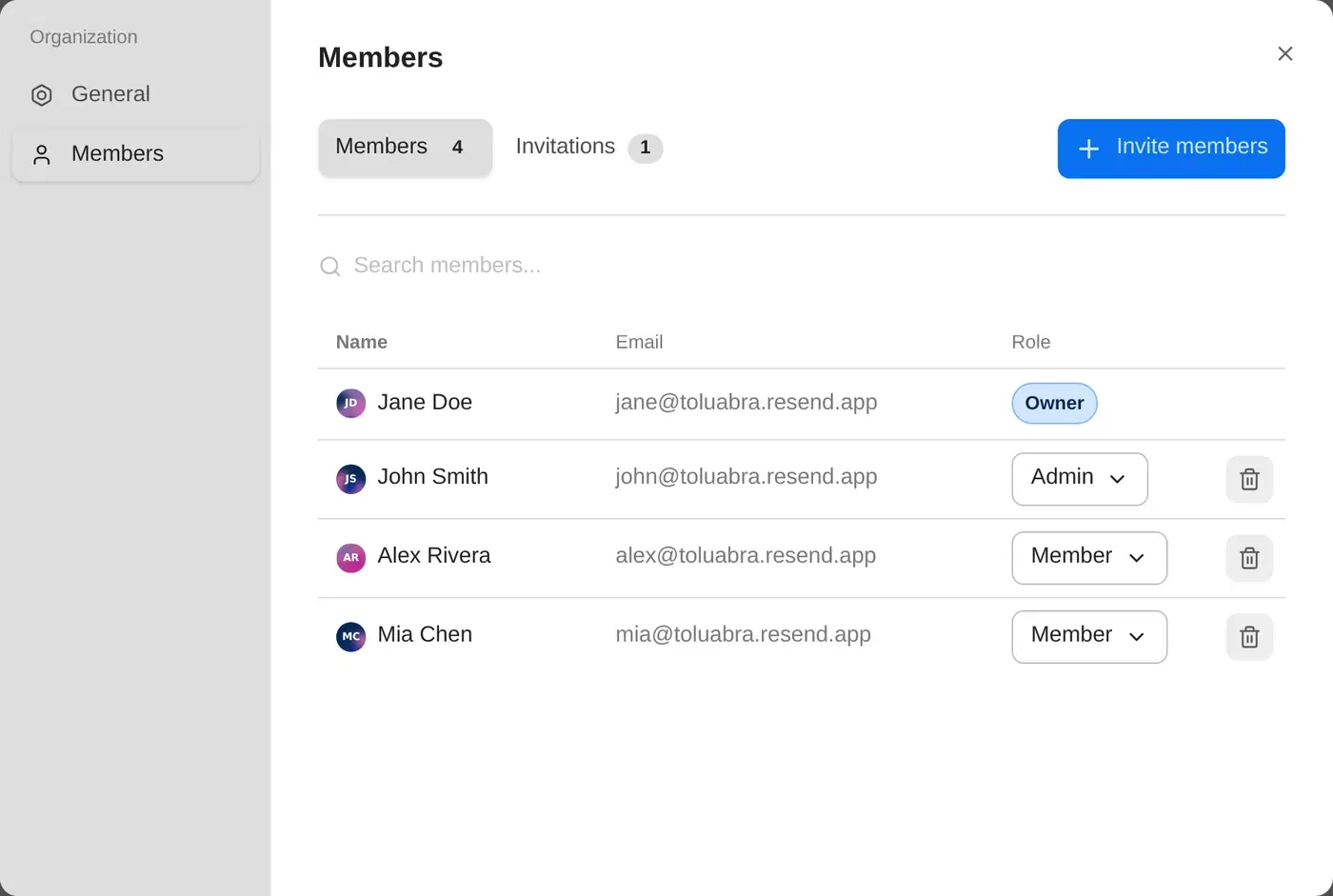
Task: Expand Mia Chen's Member role dropdown
Action: [x=1088, y=637]
